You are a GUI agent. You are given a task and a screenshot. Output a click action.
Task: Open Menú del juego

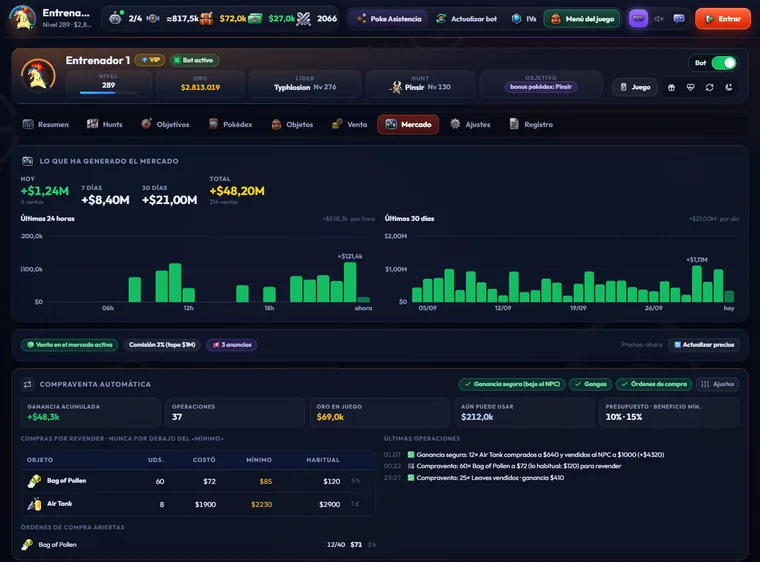point(582,19)
